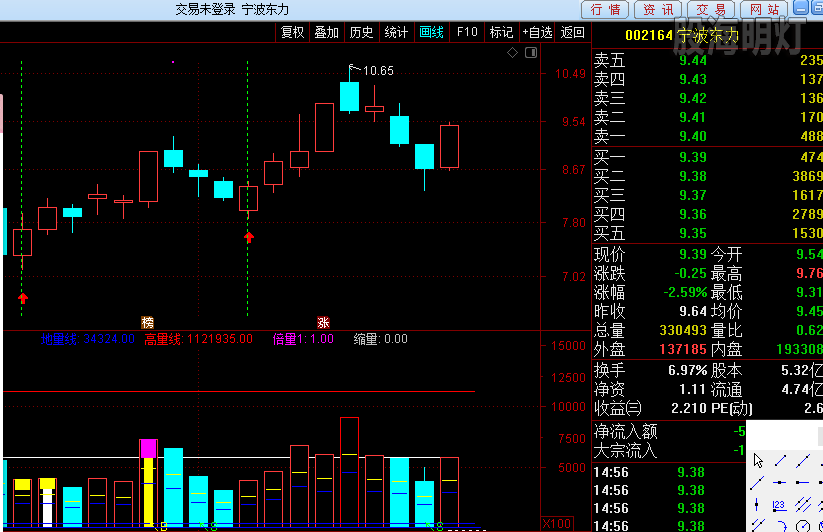
Task: Choose the circle drawing tool
Action: click(x=803, y=526)
